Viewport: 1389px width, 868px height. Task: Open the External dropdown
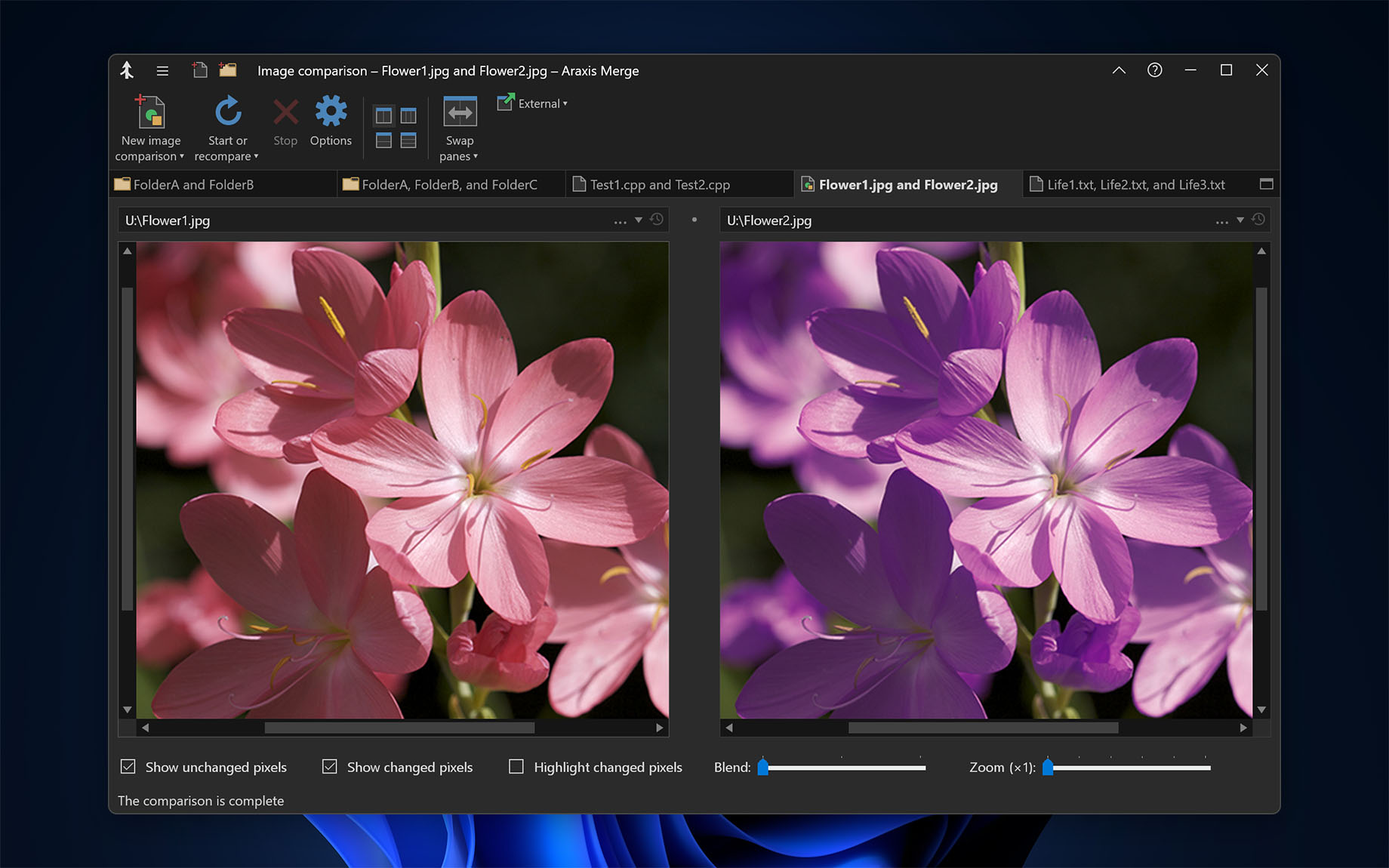tap(565, 103)
